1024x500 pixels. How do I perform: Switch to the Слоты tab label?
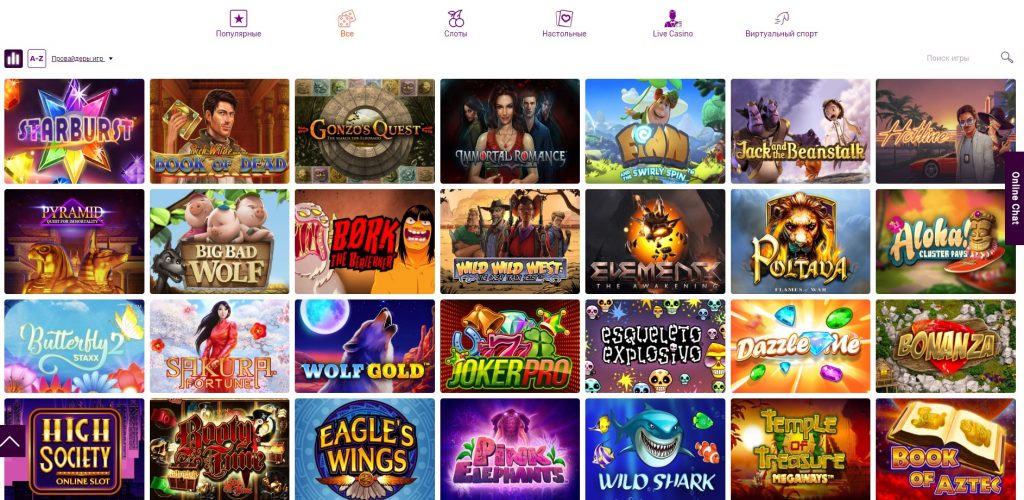(455, 34)
